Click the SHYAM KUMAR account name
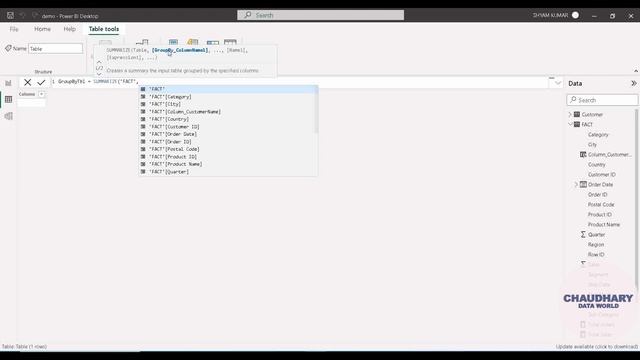Image resolution: width=640 pixels, height=360 pixels. point(550,15)
